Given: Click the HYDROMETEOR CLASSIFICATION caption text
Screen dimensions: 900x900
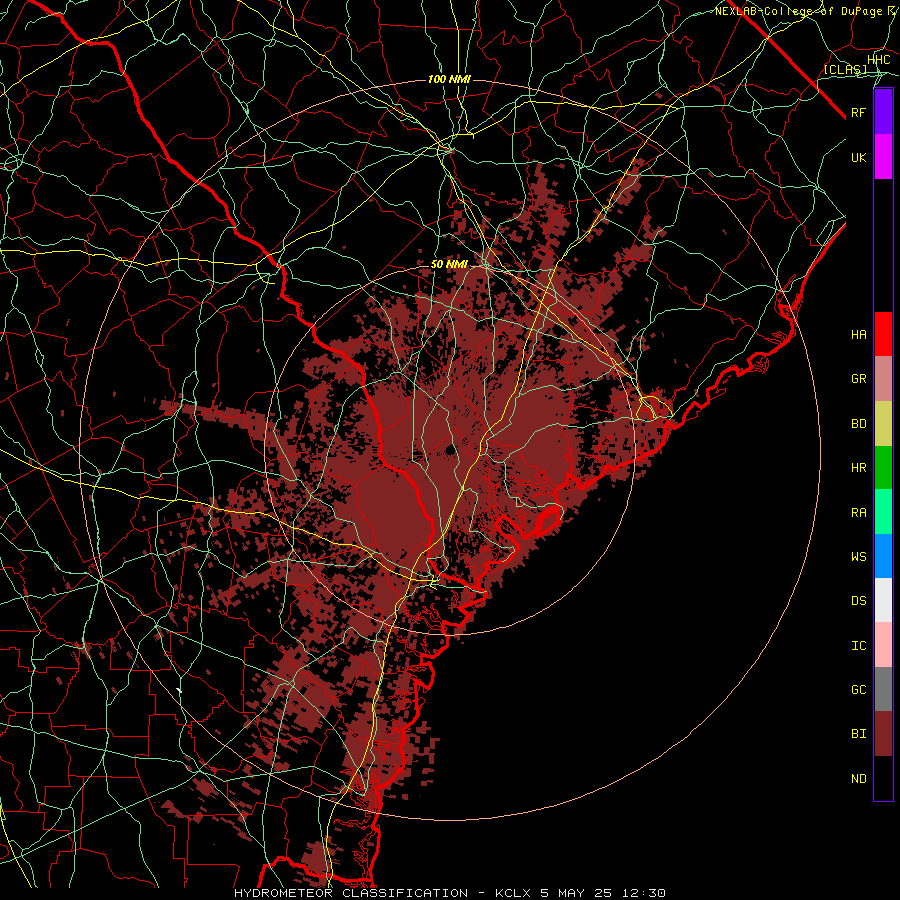Looking at the screenshot, I should (x=351, y=893).
